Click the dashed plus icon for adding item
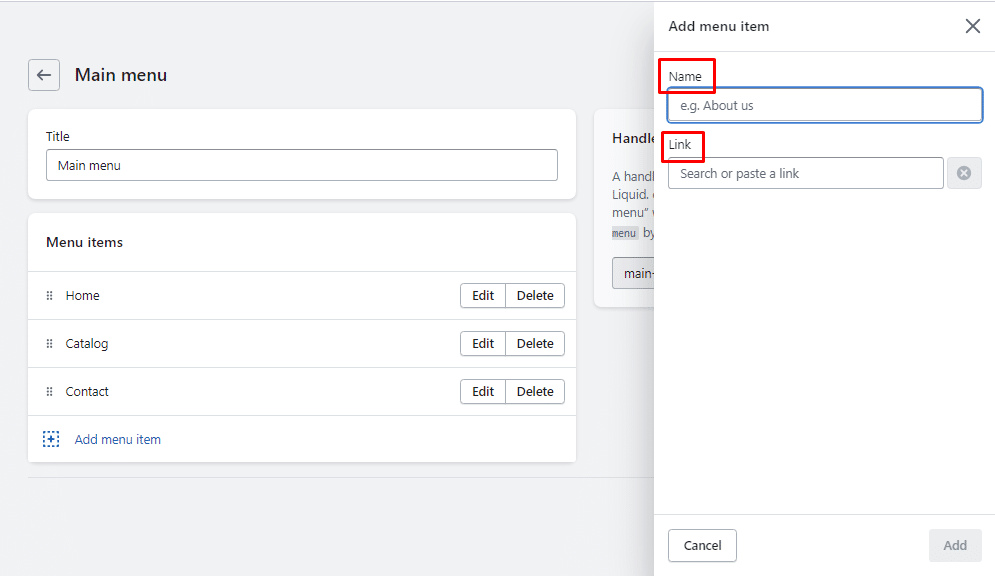 (x=51, y=439)
